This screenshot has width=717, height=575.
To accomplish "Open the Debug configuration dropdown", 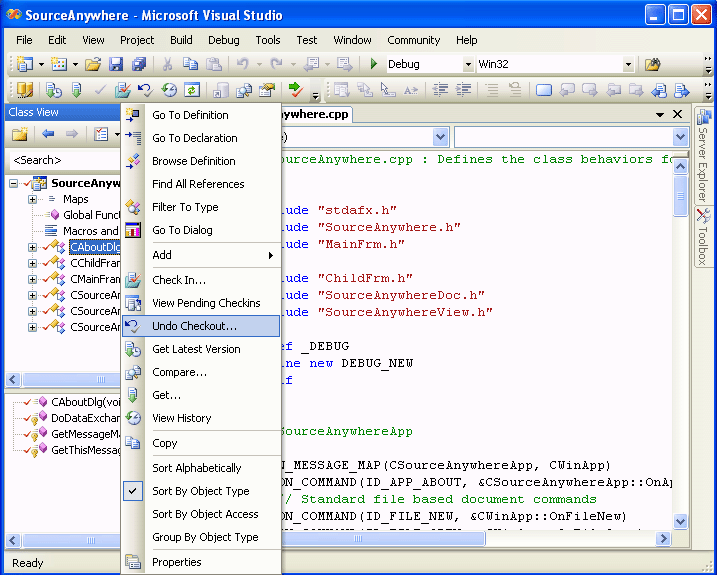I will point(468,65).
